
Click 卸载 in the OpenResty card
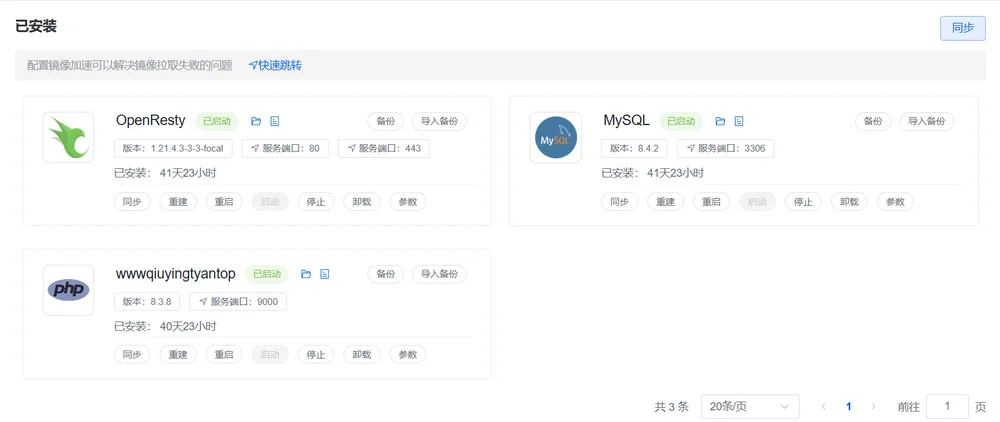(362, 202)
